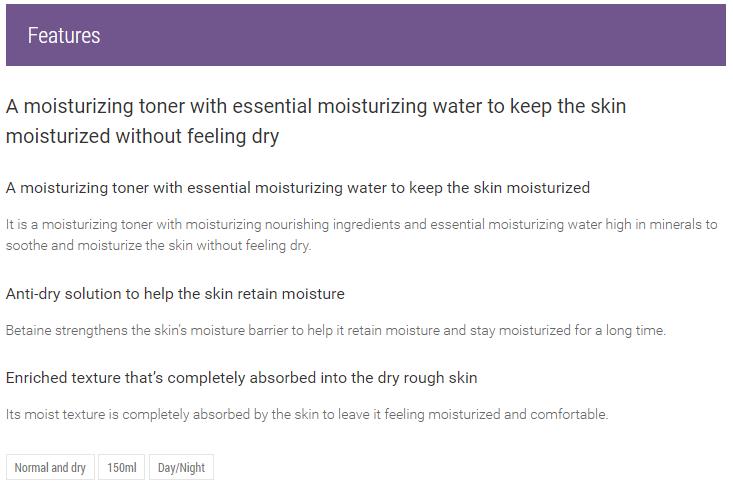Click subheading ending "keep the skin moisturized"
733x492 pixels.
click(x=297, y=188)
